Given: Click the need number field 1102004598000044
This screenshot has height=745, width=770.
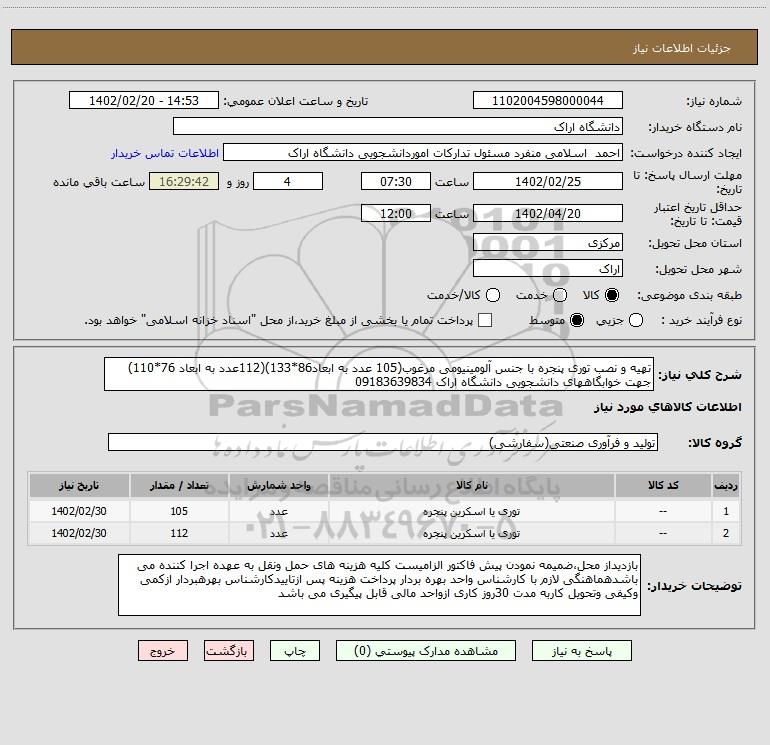Looking at the screenshot, I should (x=548, y=100).
